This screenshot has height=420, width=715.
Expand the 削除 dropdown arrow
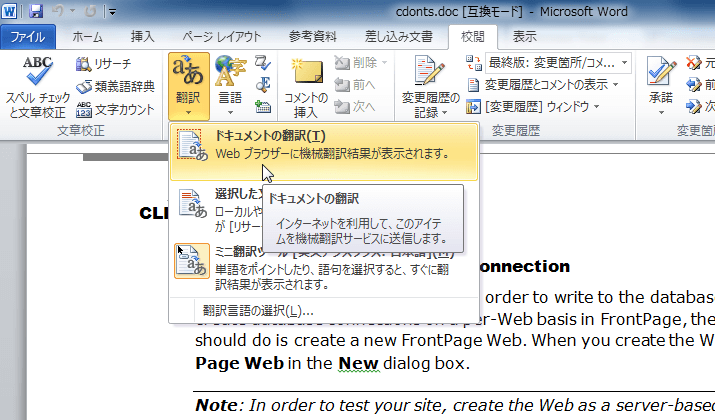point(384,63)
